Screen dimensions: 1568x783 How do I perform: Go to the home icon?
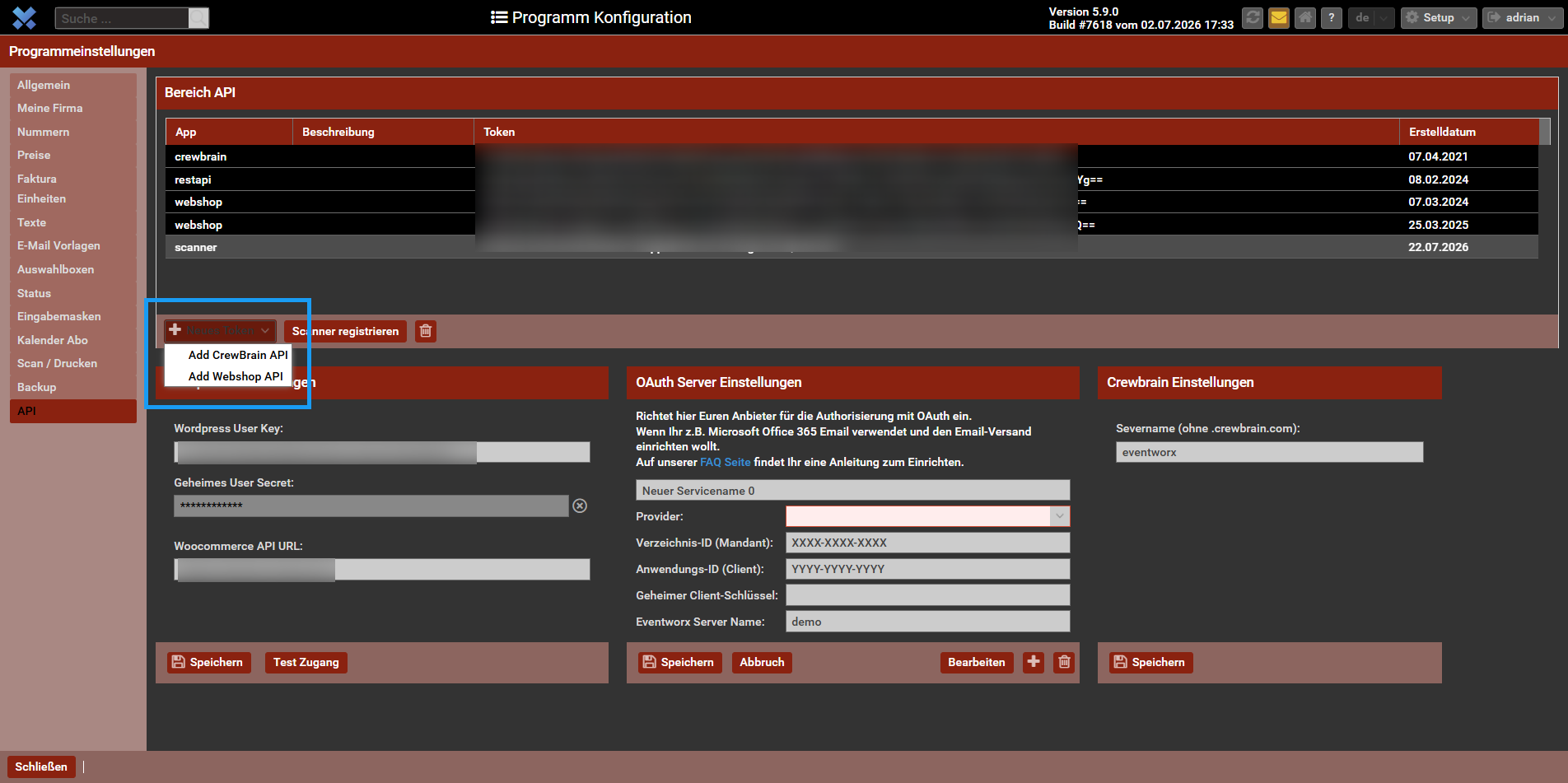(1305, 17)
